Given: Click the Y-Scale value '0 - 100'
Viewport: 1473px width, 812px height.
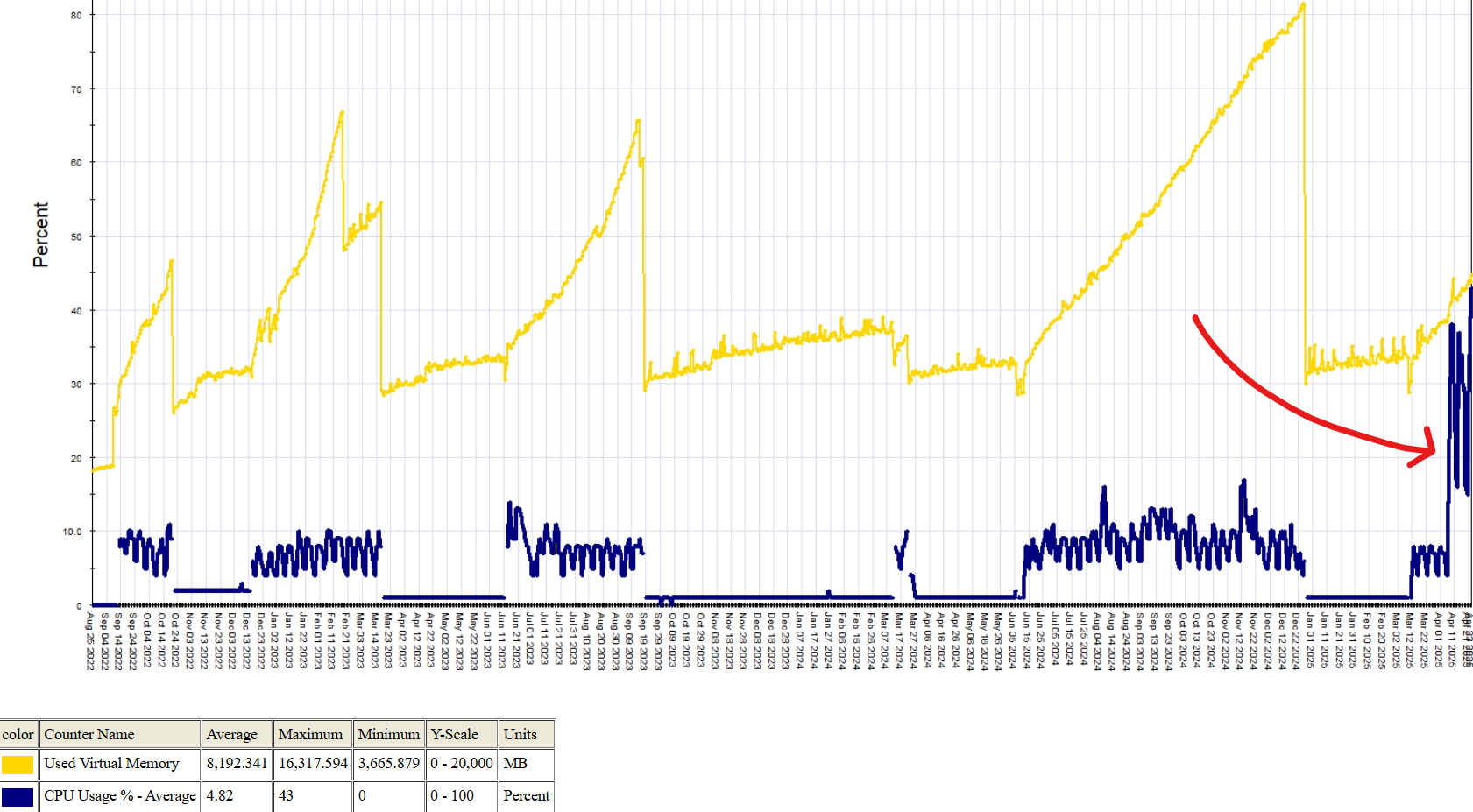Looking at the screenshot, I should click(x=452, y=795).
